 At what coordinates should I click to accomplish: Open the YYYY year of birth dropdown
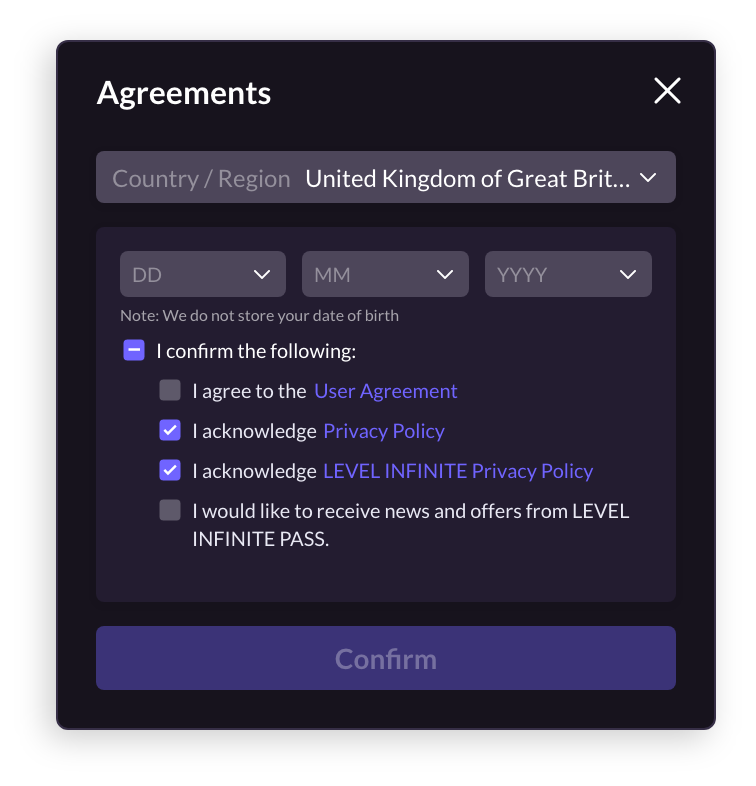[x=568, y=274]
